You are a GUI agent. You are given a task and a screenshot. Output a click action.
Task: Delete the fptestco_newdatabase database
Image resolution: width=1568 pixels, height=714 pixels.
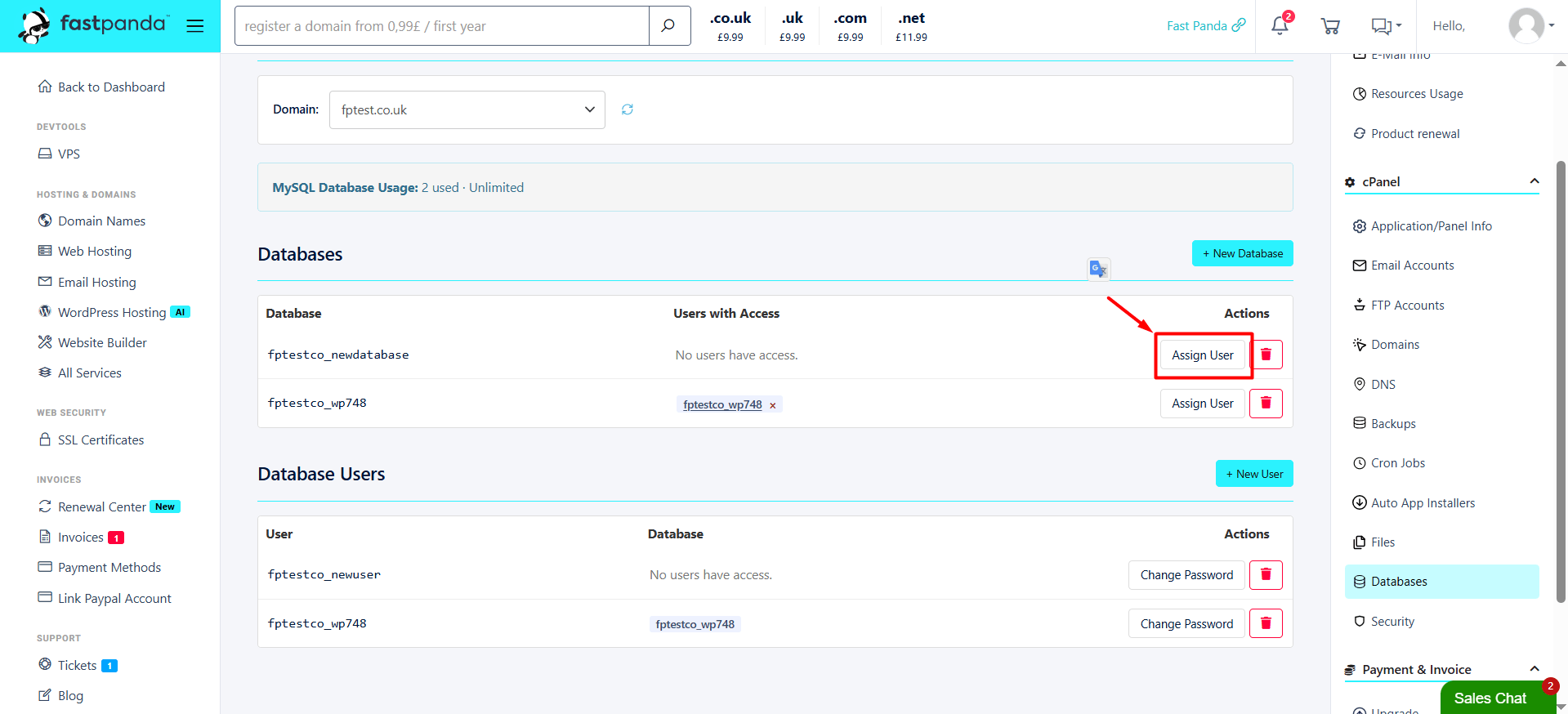click(1266, 355)
